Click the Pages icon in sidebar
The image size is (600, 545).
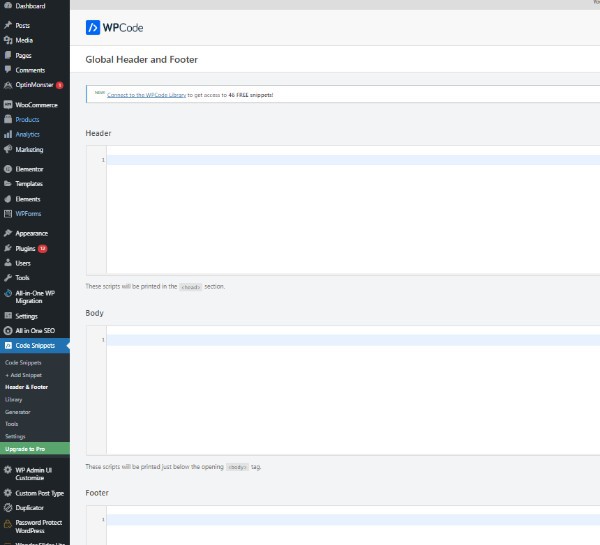point(8,55)
